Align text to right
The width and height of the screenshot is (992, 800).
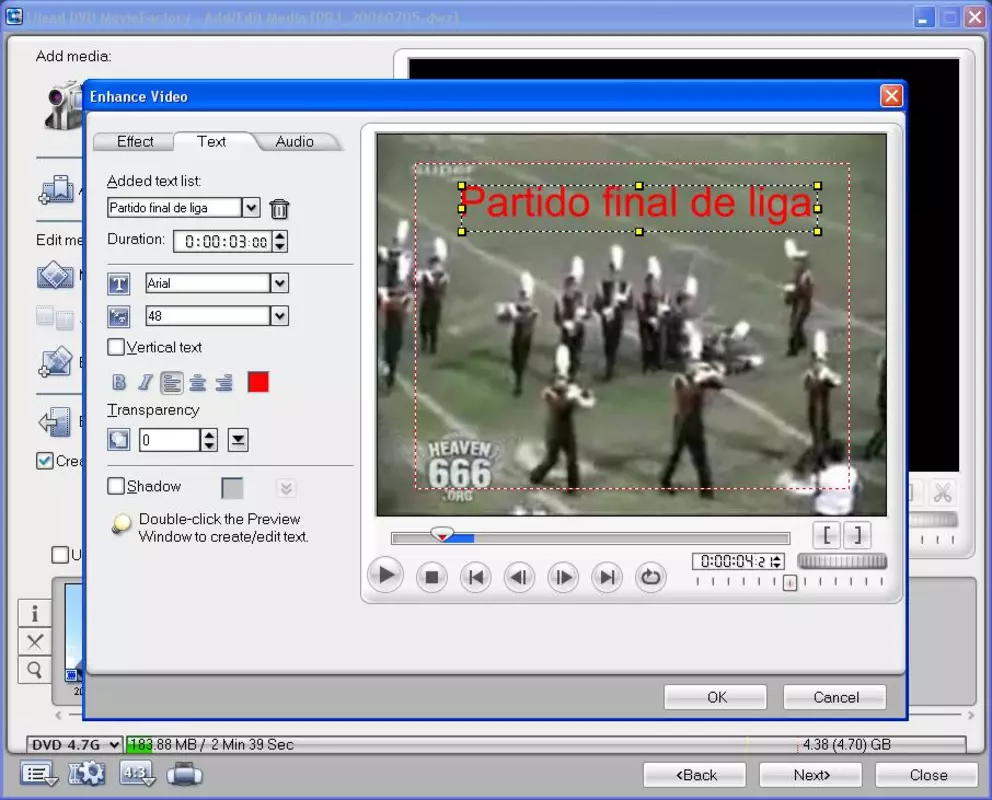click(224, 383)
